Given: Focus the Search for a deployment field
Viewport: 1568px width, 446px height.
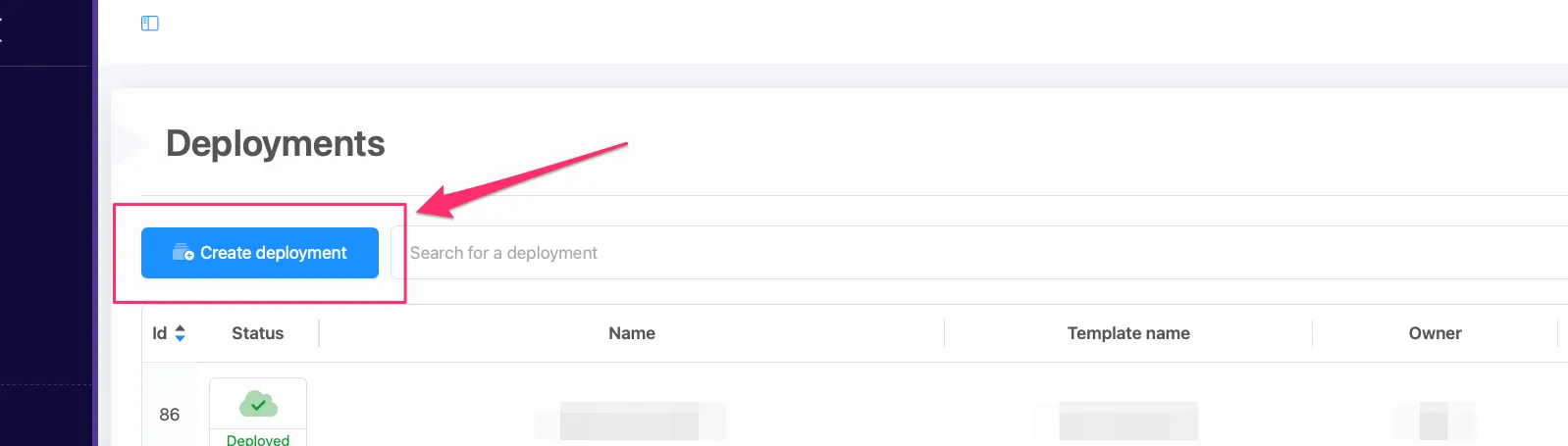Looking at the screenshot, I should point(981,253).
